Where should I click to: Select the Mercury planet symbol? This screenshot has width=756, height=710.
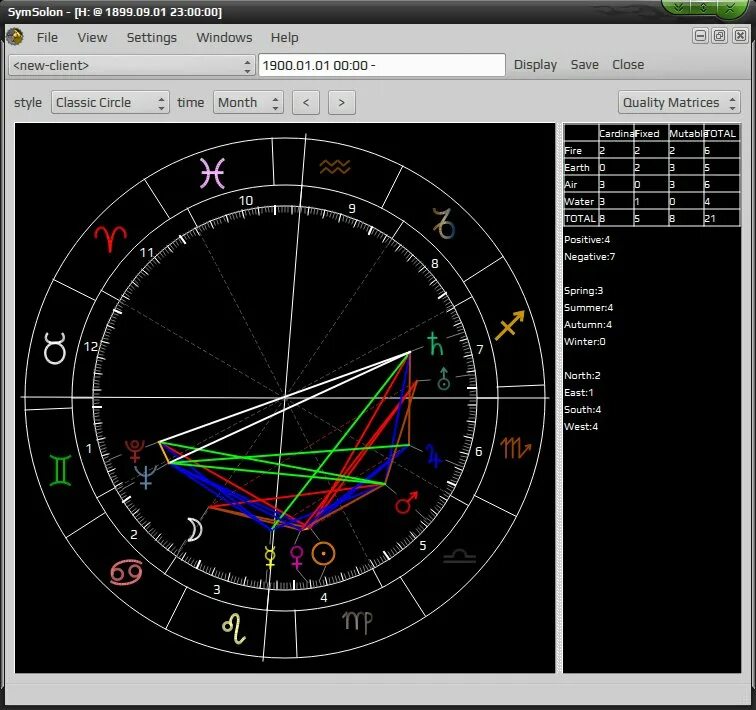(270, 557)
